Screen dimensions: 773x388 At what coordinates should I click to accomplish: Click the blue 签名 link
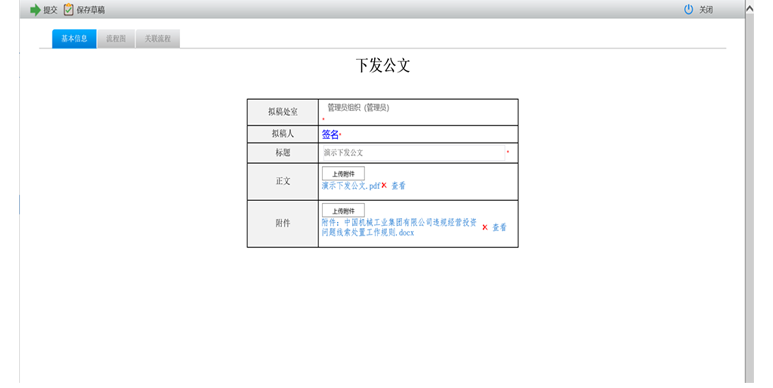330,134
